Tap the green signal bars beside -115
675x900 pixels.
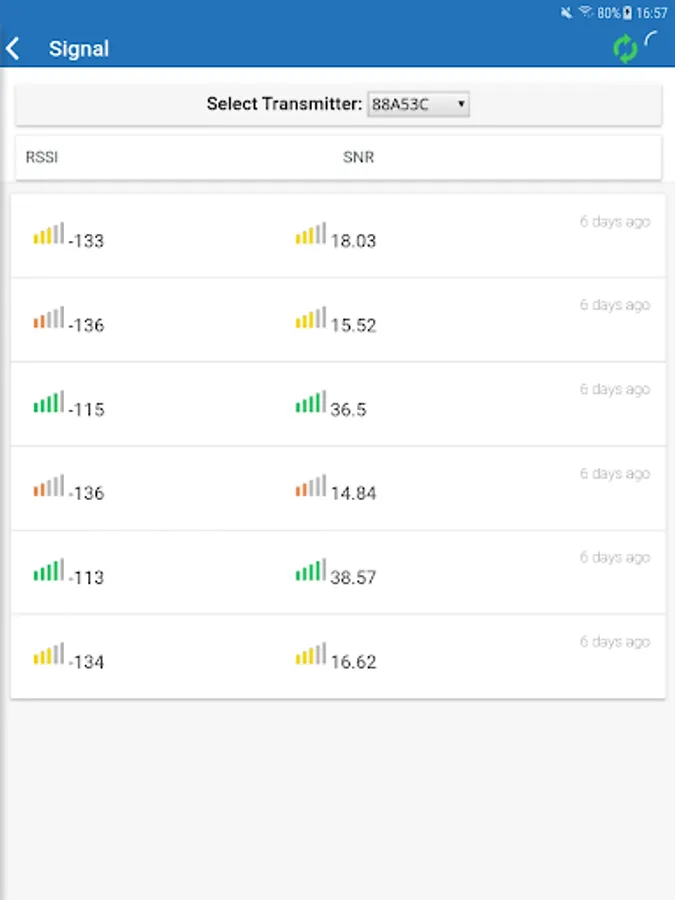coord(48,402)
